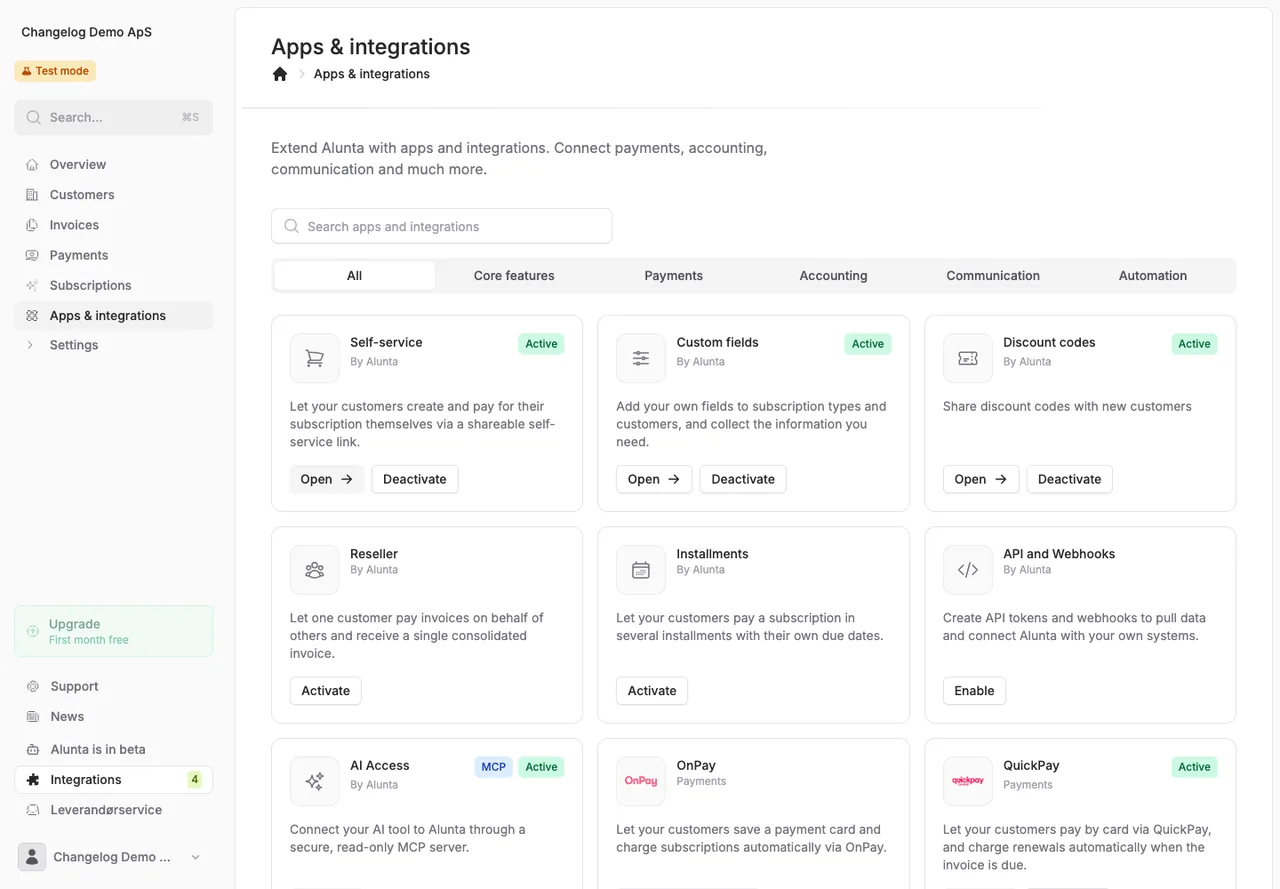Click the sidebar Search field

click(114, 117)
